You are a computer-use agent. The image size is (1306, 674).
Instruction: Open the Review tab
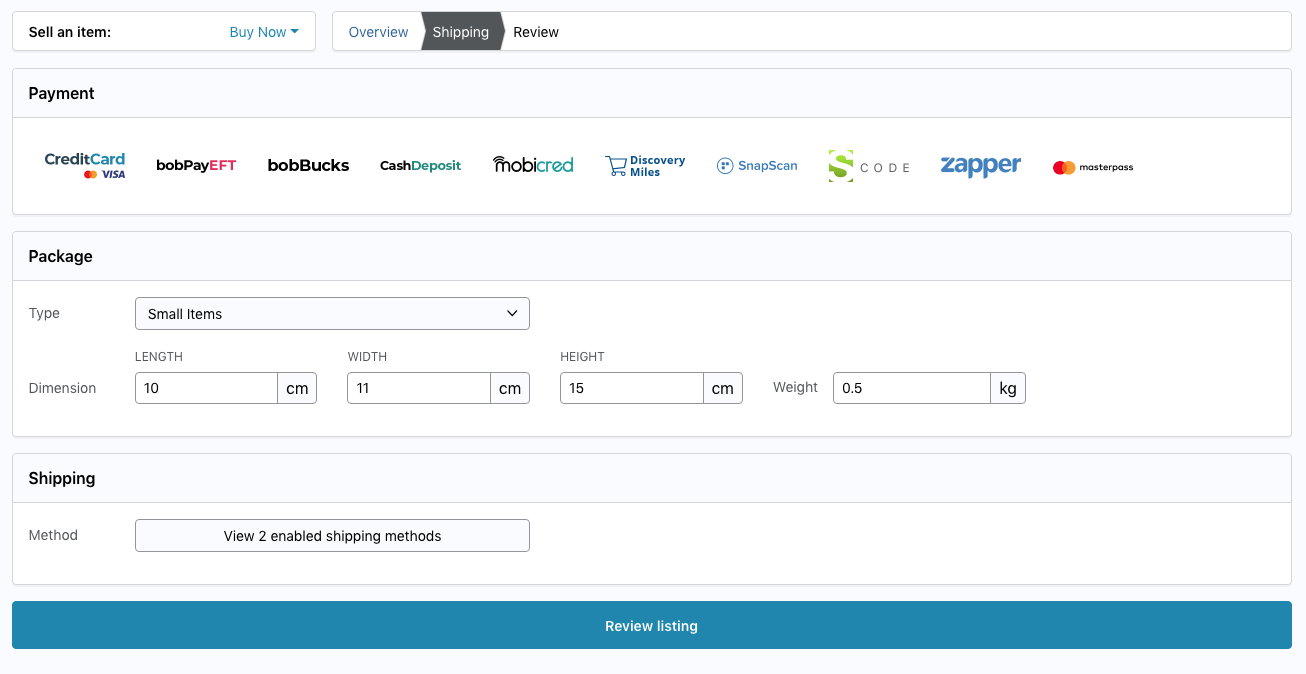click(x=536, y=31)
